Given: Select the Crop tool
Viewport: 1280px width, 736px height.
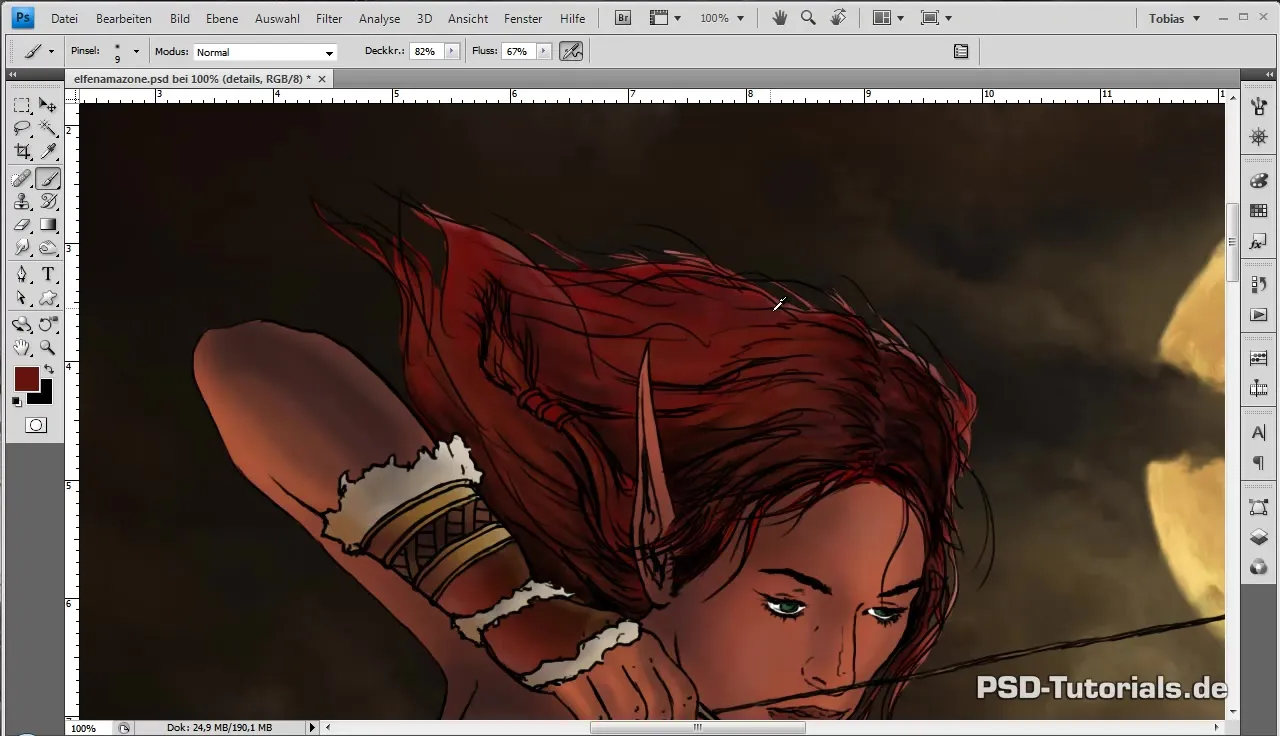Looking at the screenshot, I should [x=22, y=152].
